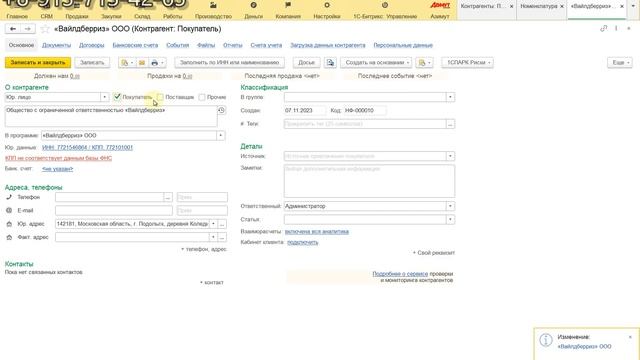
Task: Click ellipsis button of Юр. адрес field
Action: 222,224
